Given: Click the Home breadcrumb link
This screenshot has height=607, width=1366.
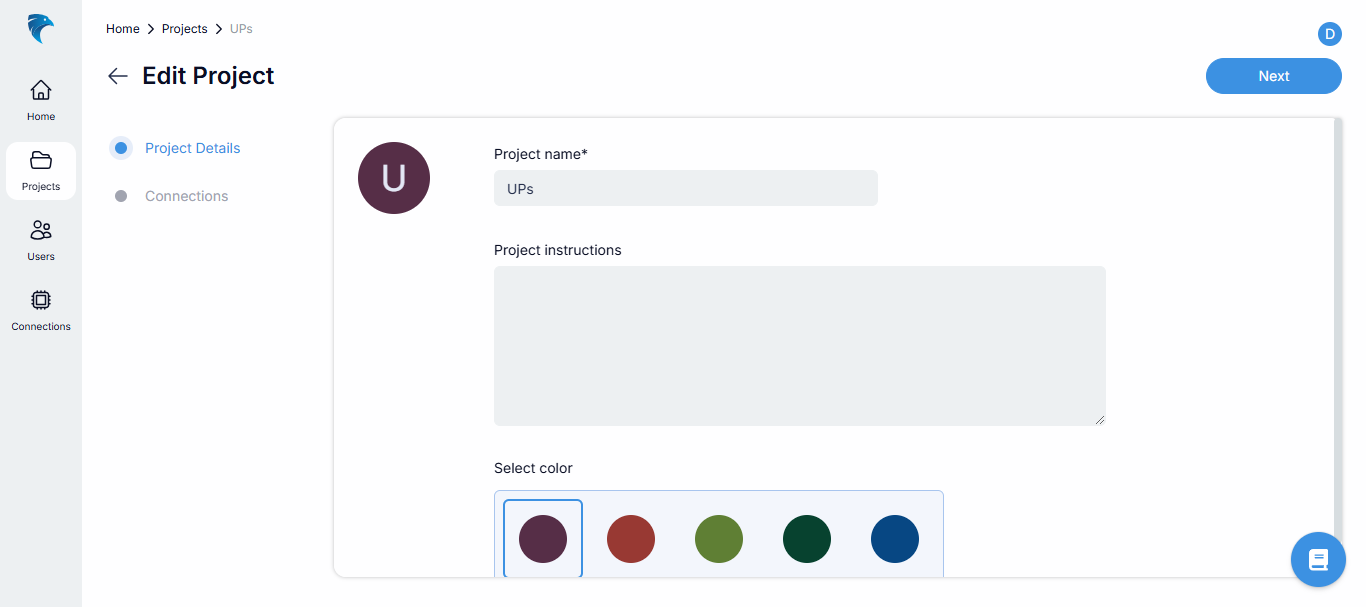Looking at the screenshot, I should 123,29.
